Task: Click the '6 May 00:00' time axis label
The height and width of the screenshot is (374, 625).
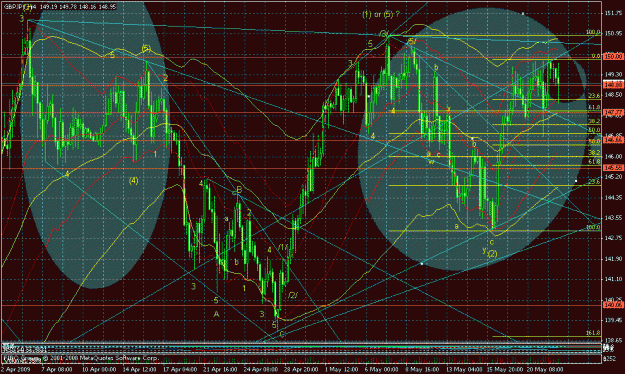Action: tap(382, 370)
